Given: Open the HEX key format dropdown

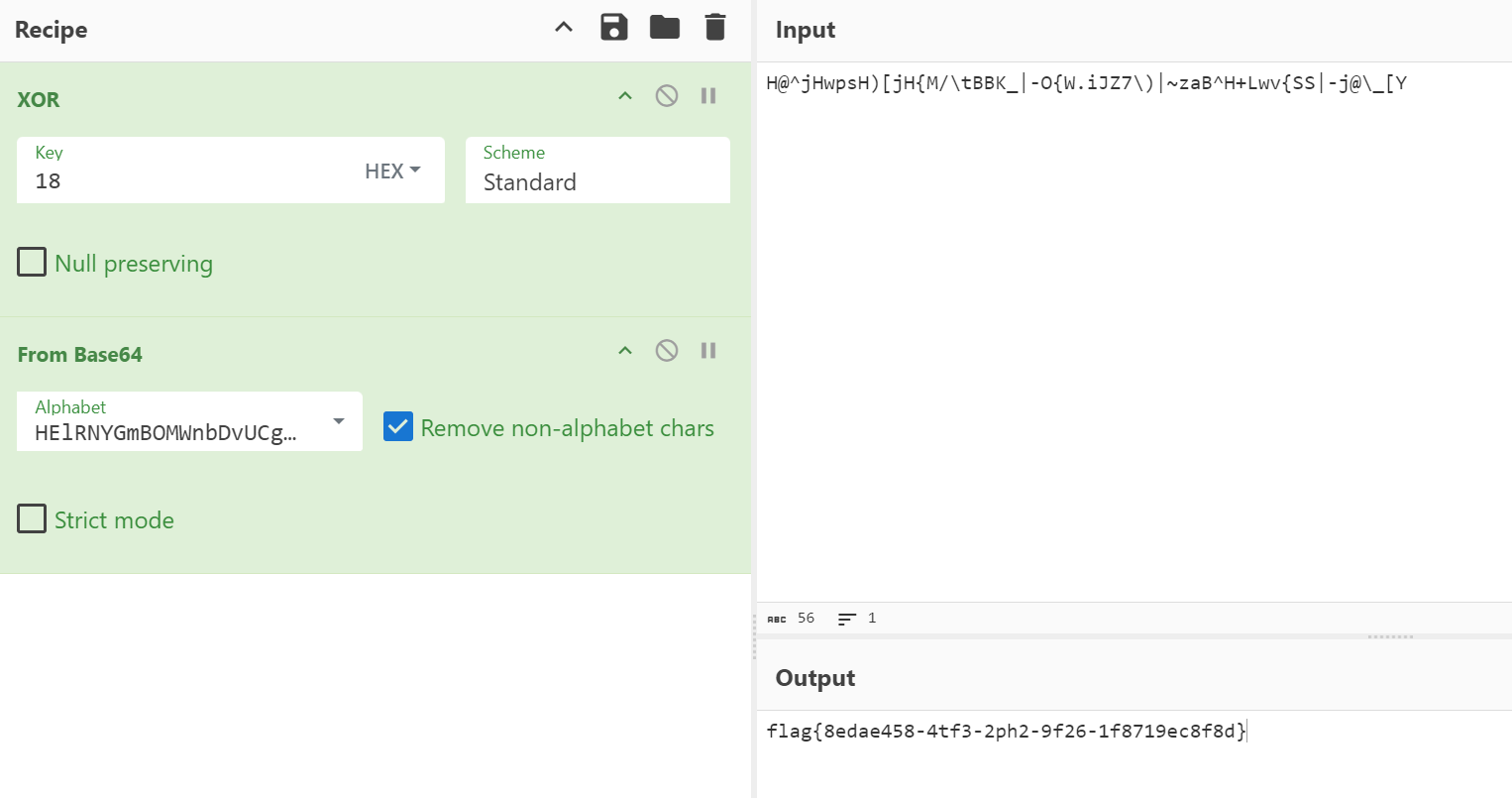Looking at the screenshot, I should coord(393,171).
